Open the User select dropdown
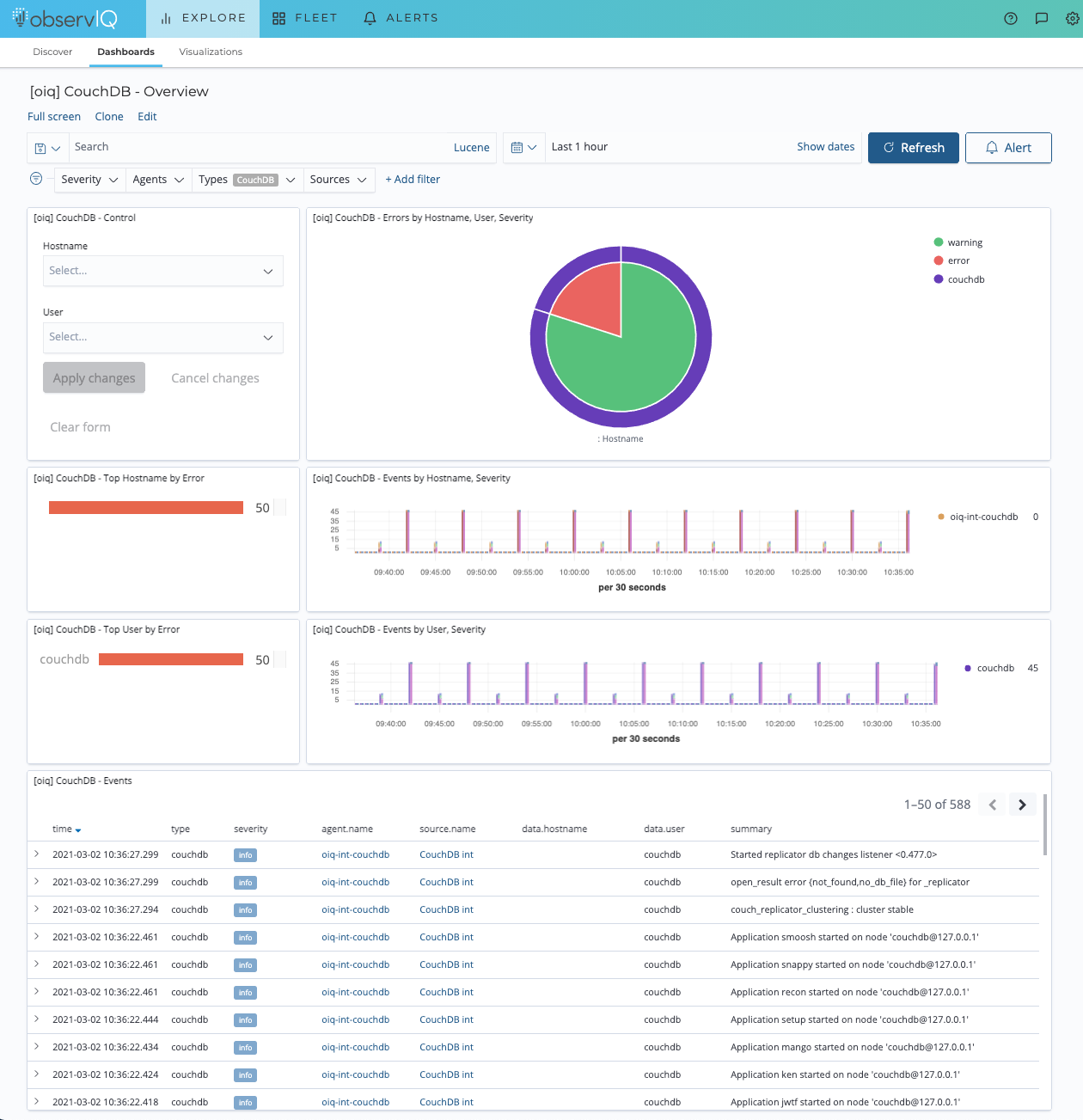 (163, 337)
